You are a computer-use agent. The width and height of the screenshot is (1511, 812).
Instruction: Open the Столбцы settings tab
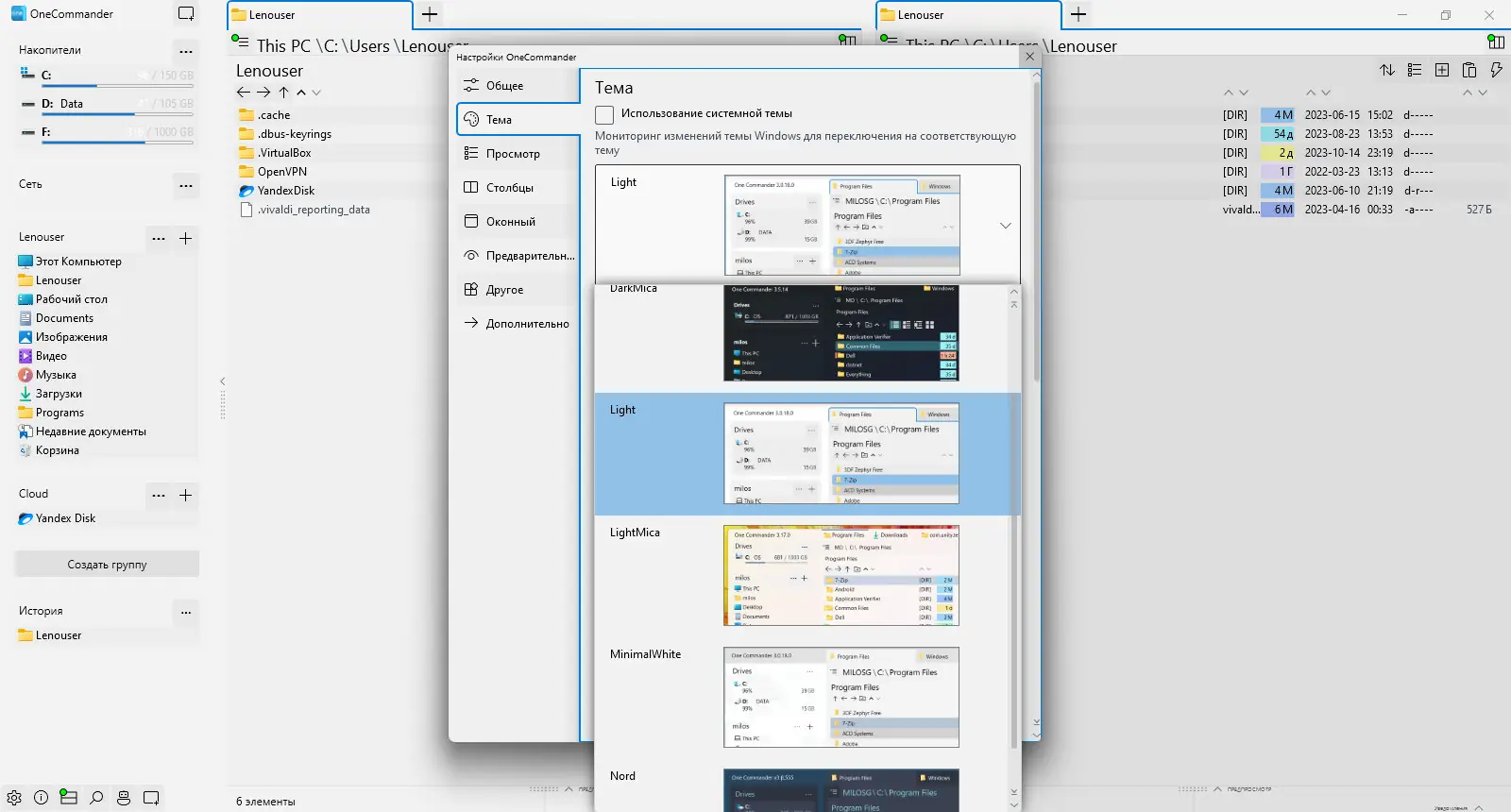[518, 188]
